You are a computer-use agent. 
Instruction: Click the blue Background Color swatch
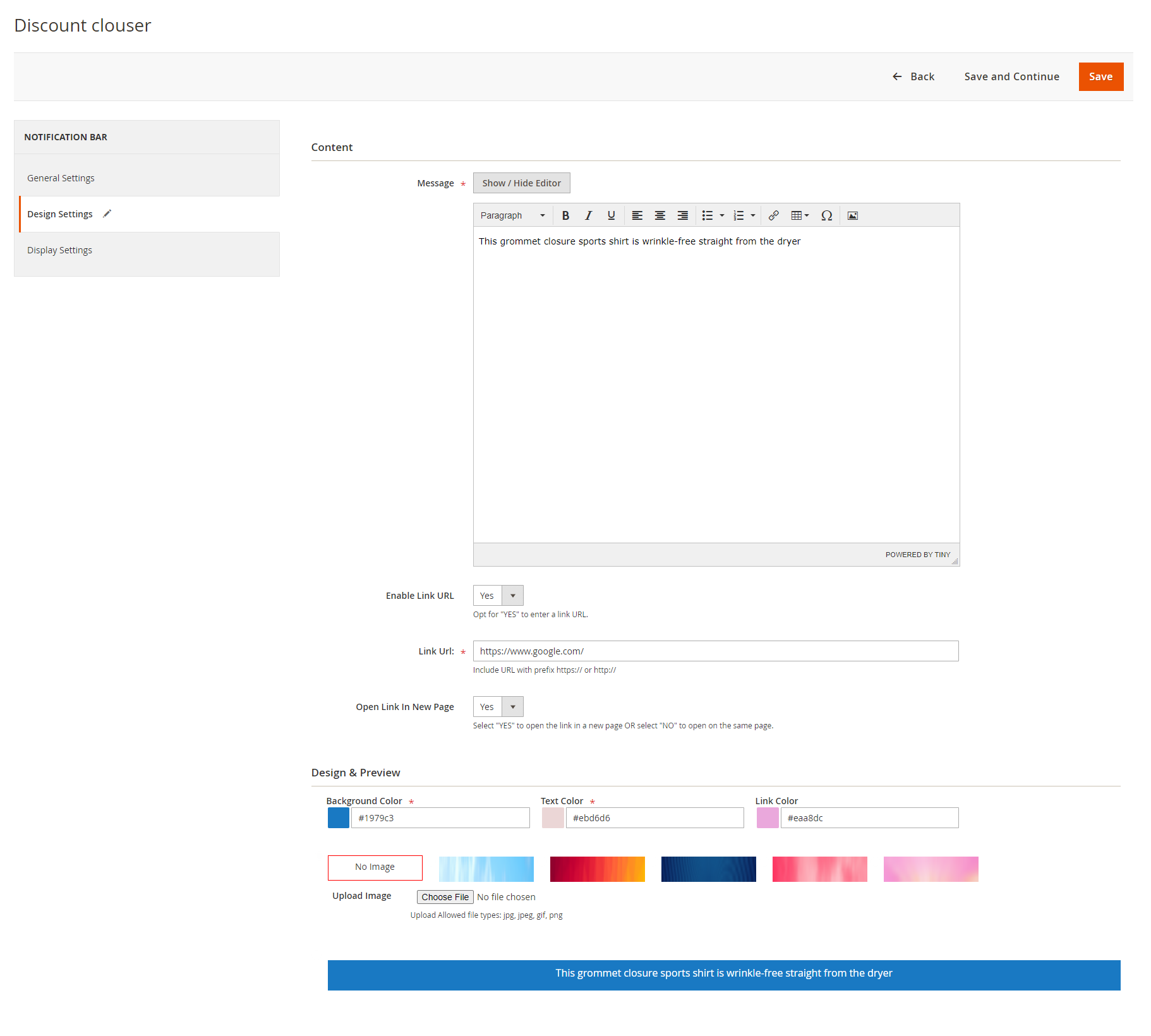click(x=338, y=818)
